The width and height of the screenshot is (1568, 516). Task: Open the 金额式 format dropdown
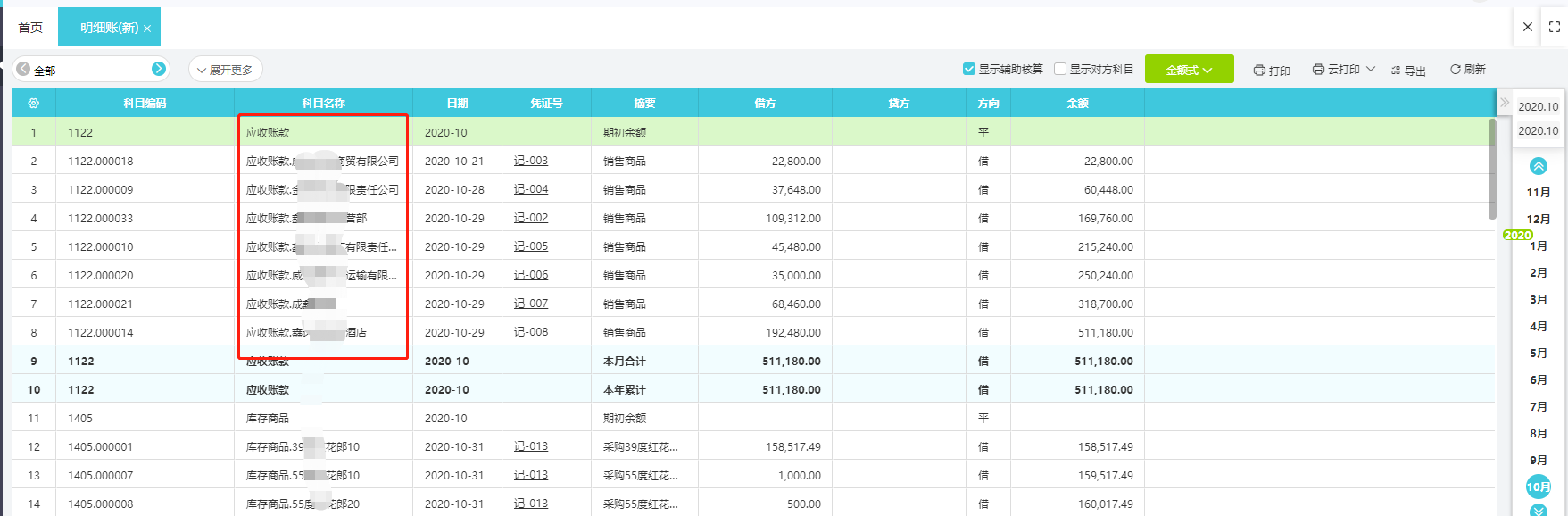(x=1189, y=70)
